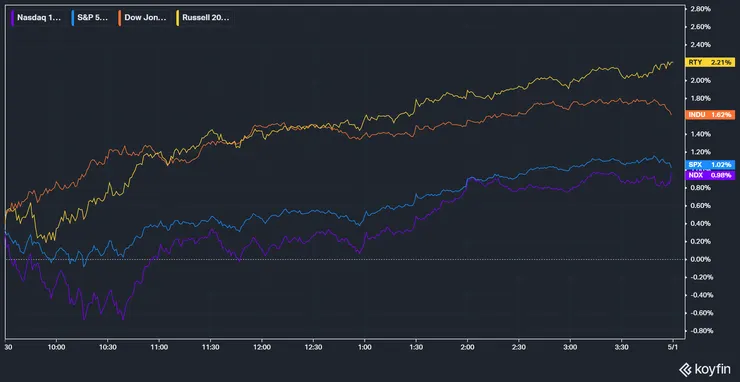Click the 3:00 time axis label
The width and height of the screenshot is (740, 382).
pos(570,347)
